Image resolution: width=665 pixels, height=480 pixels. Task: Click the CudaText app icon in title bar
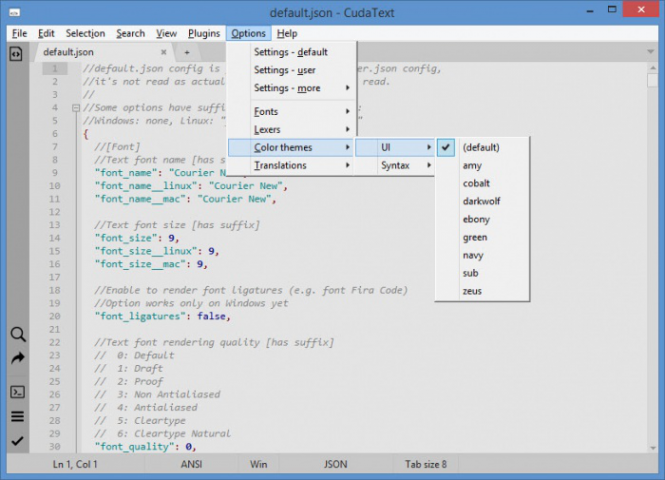14,13
